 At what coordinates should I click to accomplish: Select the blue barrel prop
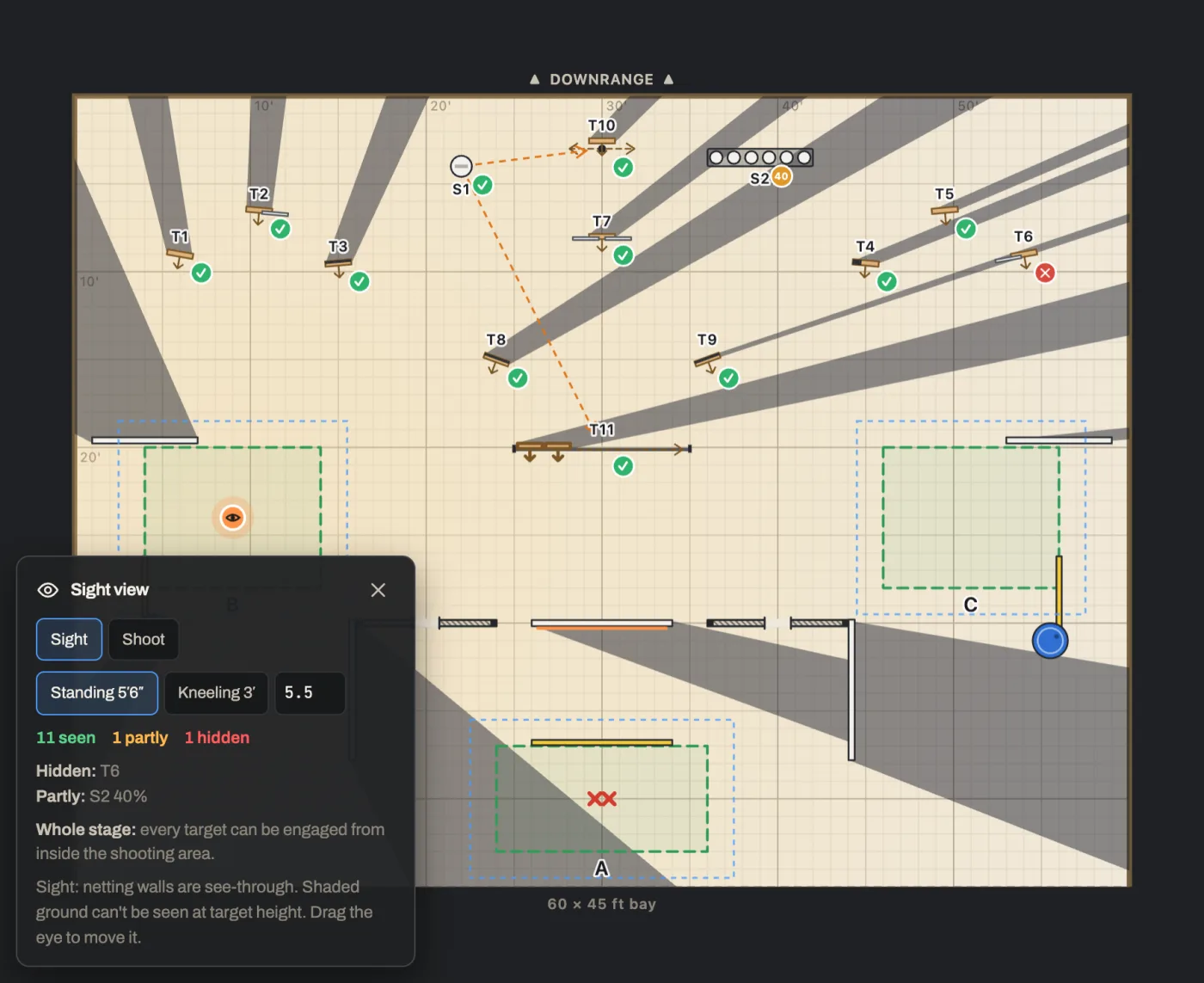click(x=1050, y=641)
